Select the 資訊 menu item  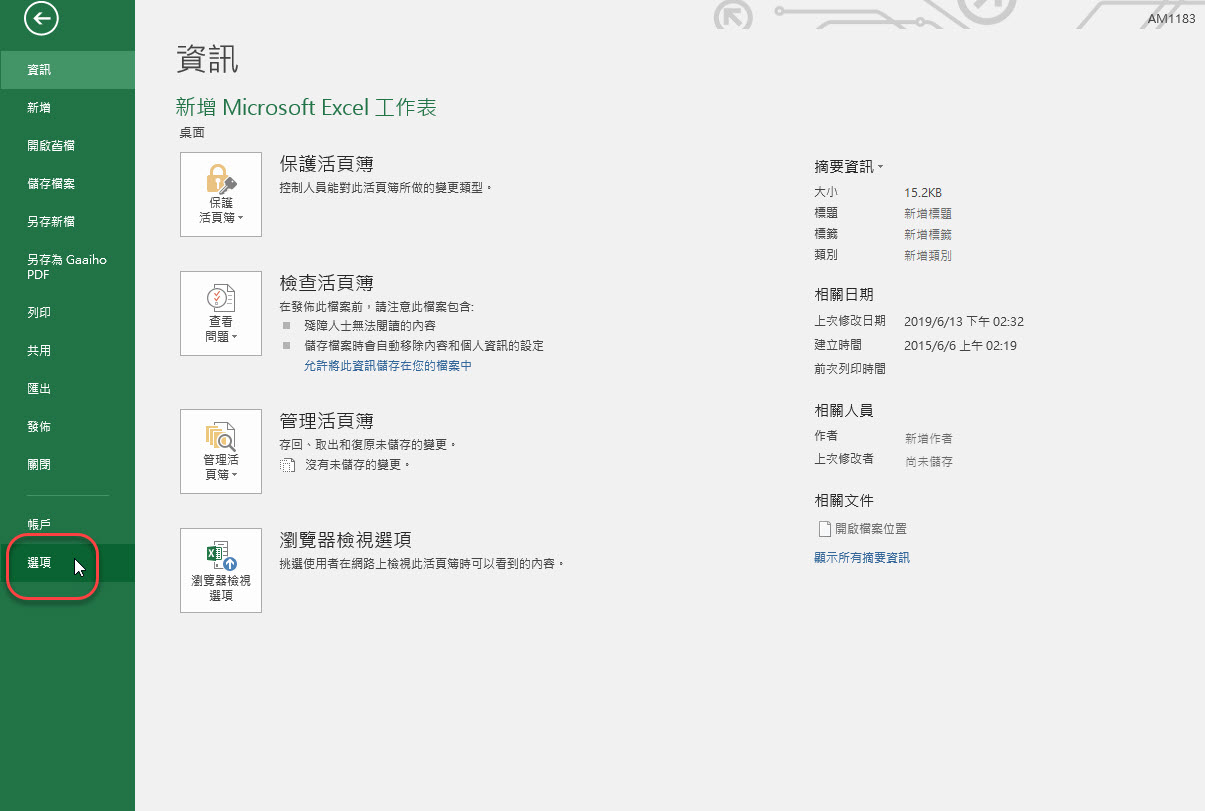67,70
